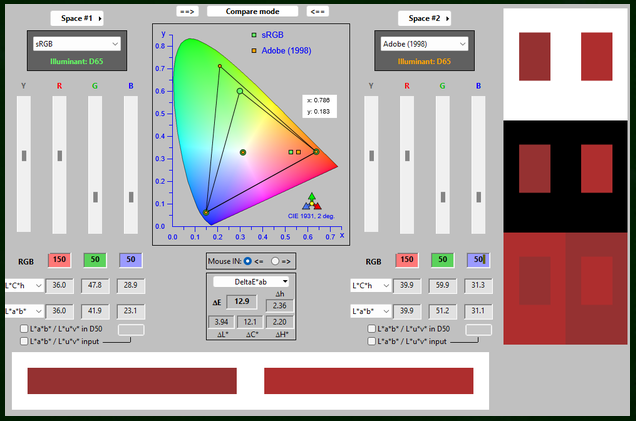Click the bottom right wide color bar
Image resolution: width=636 pixels, height=421 pixels.
pyautogui.click(x=369, y=381)
